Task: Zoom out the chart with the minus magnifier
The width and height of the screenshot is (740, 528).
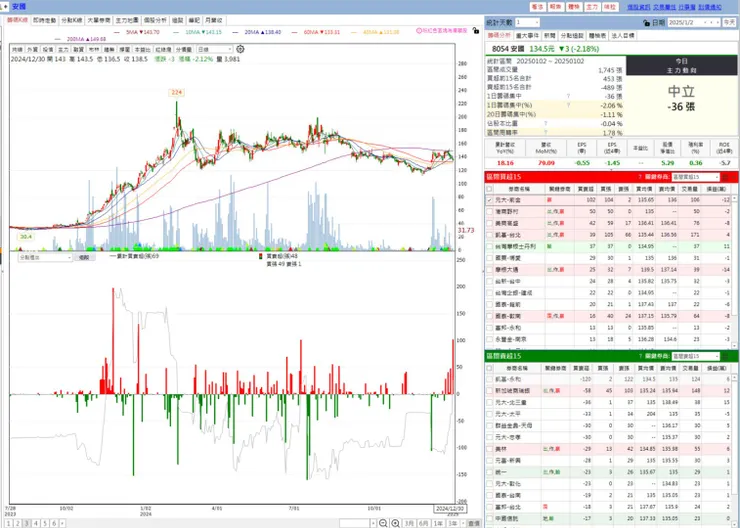Action: click(383, 523)
